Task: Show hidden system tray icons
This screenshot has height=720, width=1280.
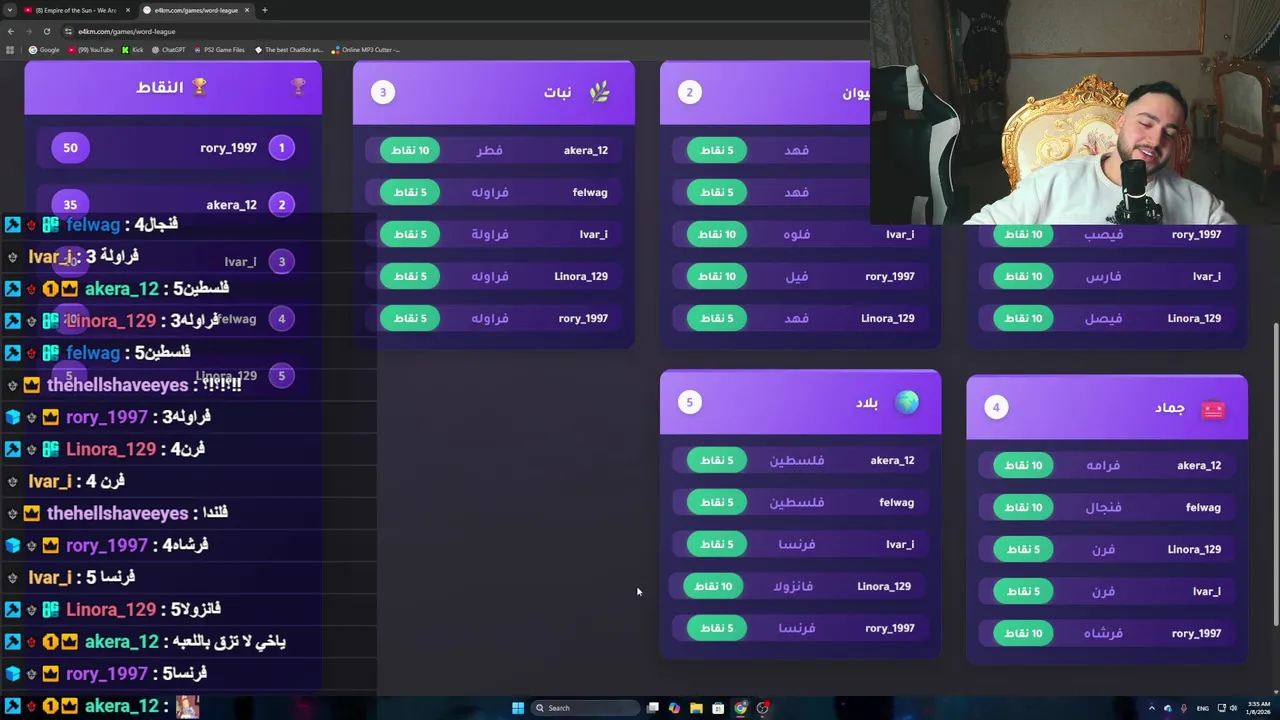Action: pos(1151,708)
